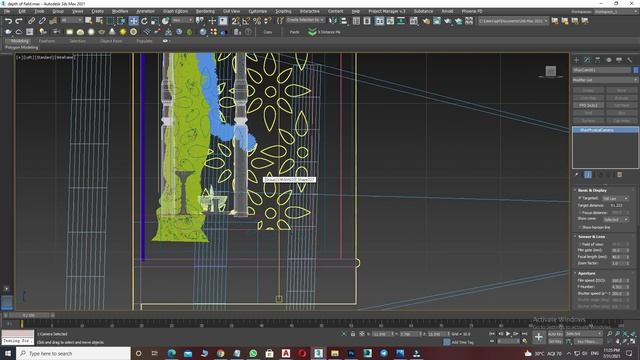Select VRayPhysicalCamera in the modifier stack
640x360 pixels.
tap(605, 130)
